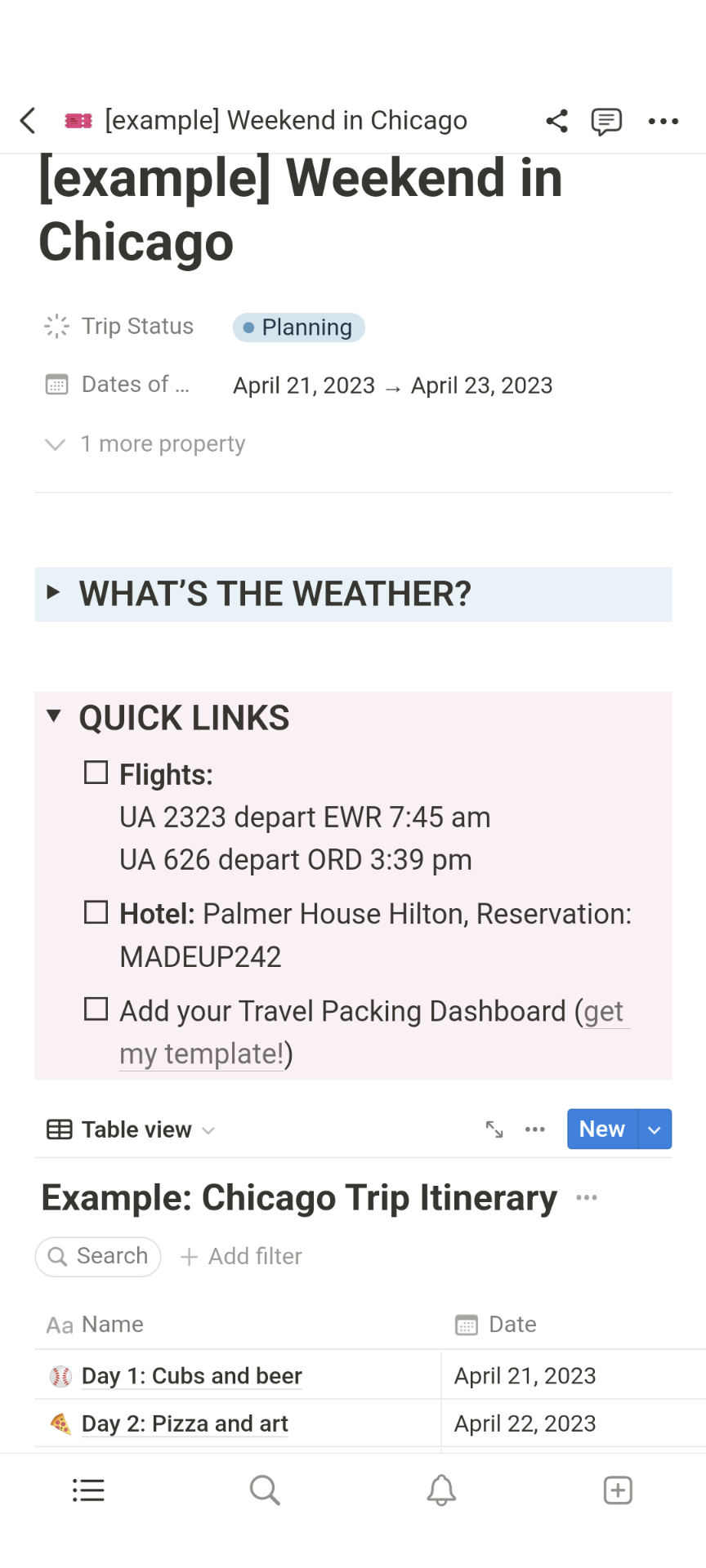
Task: Tap the Search field above the itinerary table
Action: 97,1256
